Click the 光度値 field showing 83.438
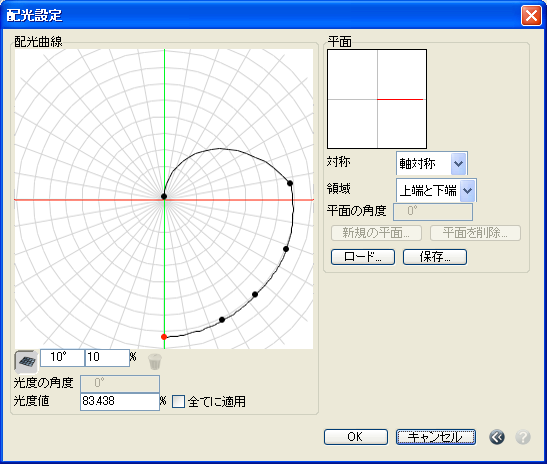The height and width of the screenshot is (464, 547). pyautogui.click(x=120, y=402)
